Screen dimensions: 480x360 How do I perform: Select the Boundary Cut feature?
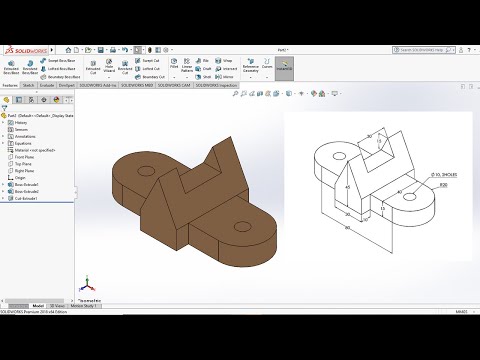(x=150, y=77)
